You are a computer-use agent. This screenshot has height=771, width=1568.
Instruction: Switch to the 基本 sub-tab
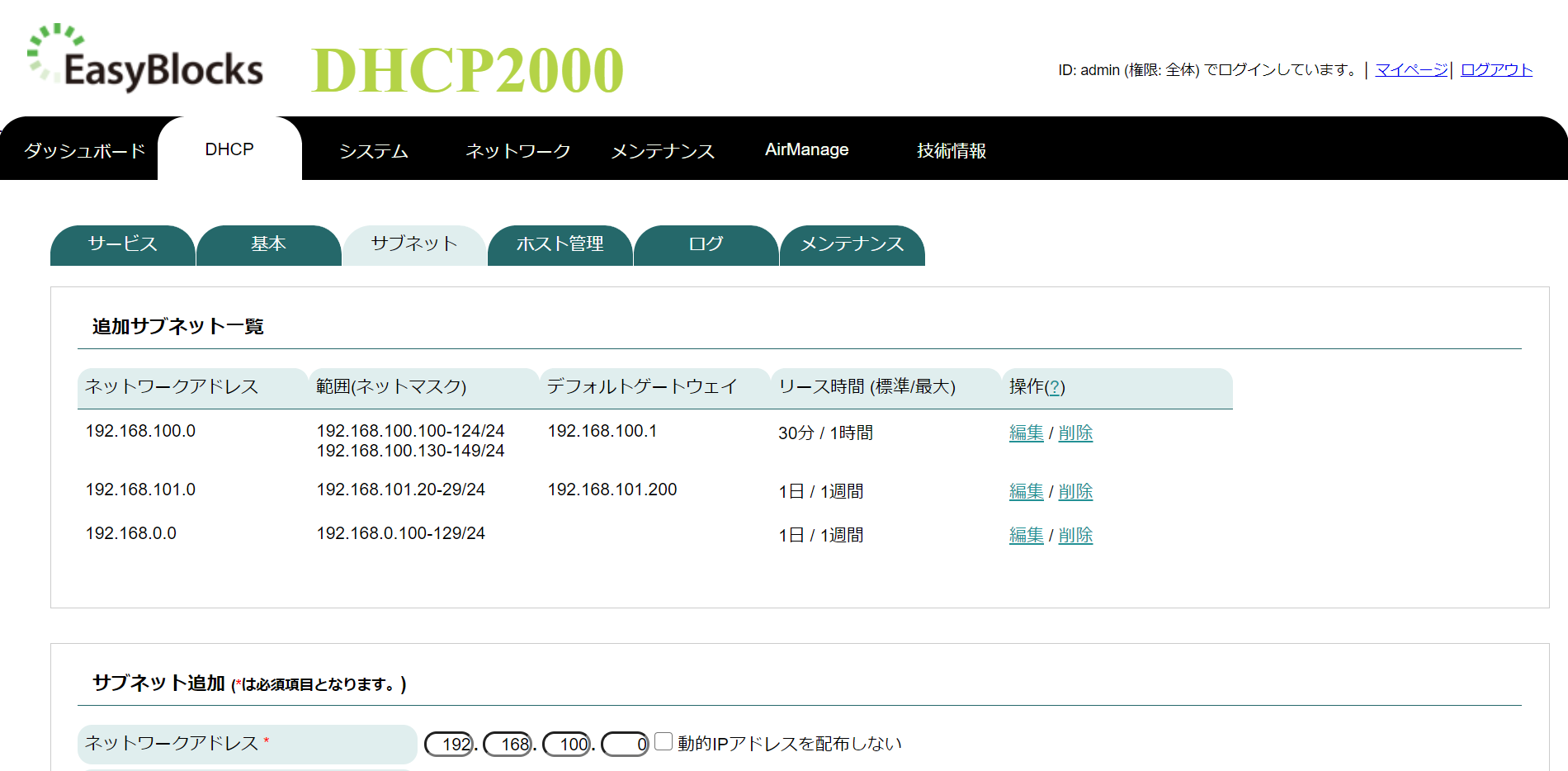tap(269, 244)
